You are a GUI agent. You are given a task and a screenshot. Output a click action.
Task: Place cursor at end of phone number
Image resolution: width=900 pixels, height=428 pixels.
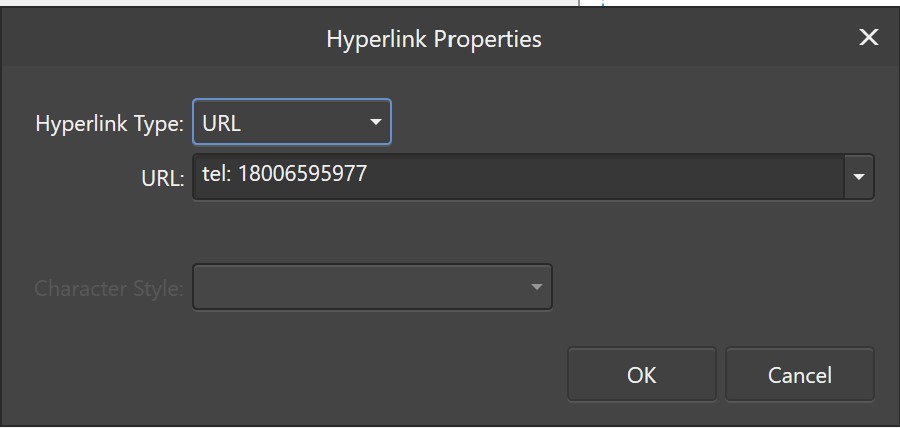click(367, 174)
